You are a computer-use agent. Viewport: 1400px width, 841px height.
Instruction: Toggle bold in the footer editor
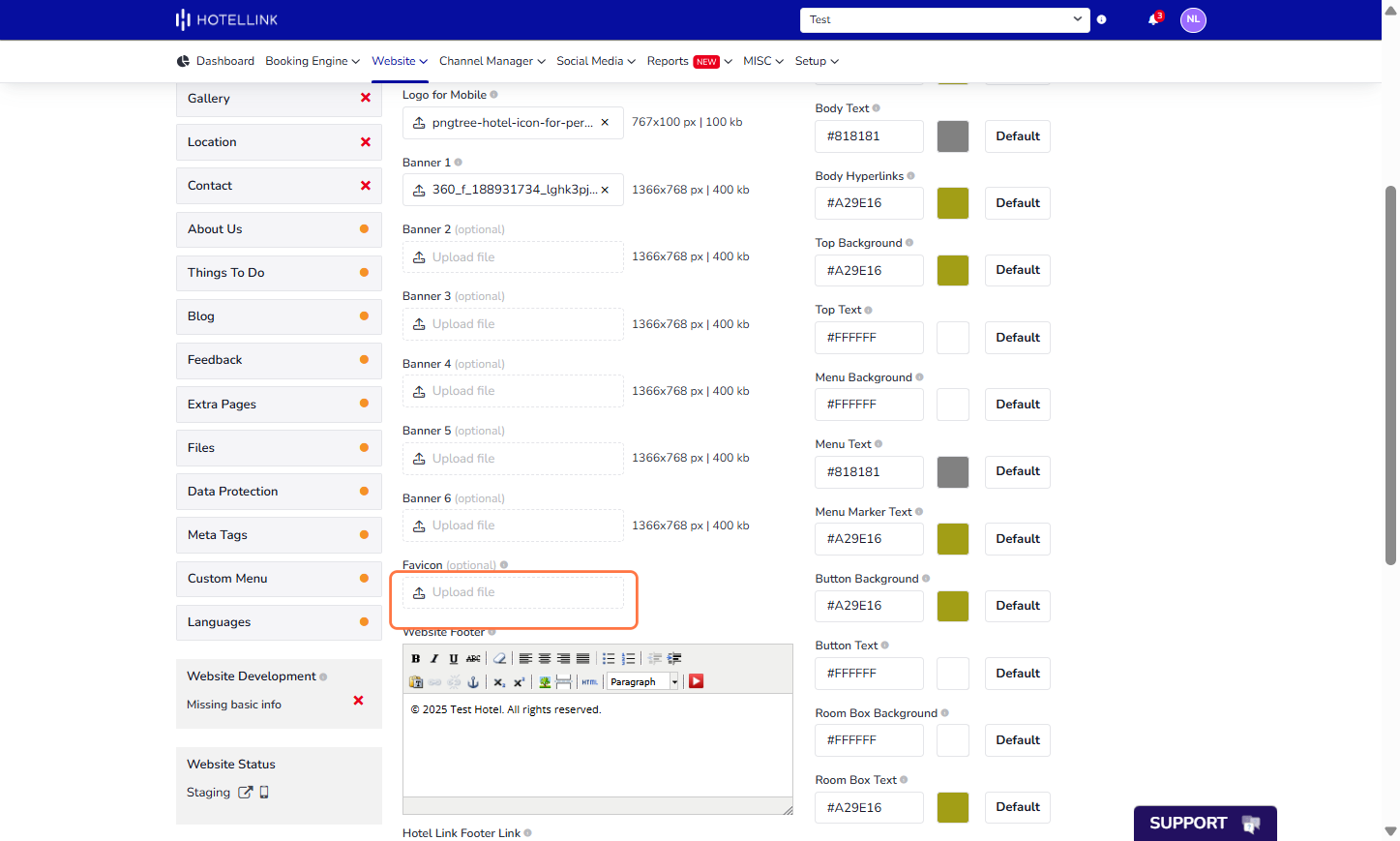(x=416, y=658)
